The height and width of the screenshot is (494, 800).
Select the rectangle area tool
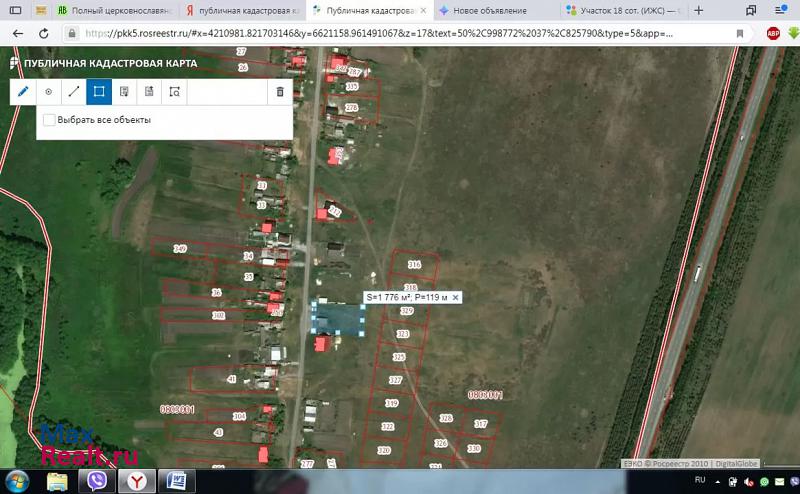click(x=99, y=91)
